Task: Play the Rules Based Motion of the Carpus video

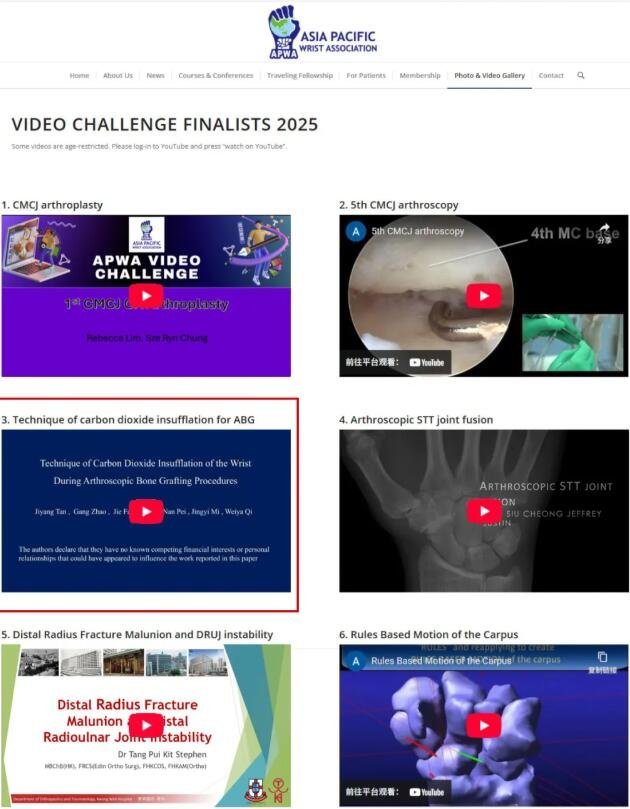Action: click(x=484, y=725)
